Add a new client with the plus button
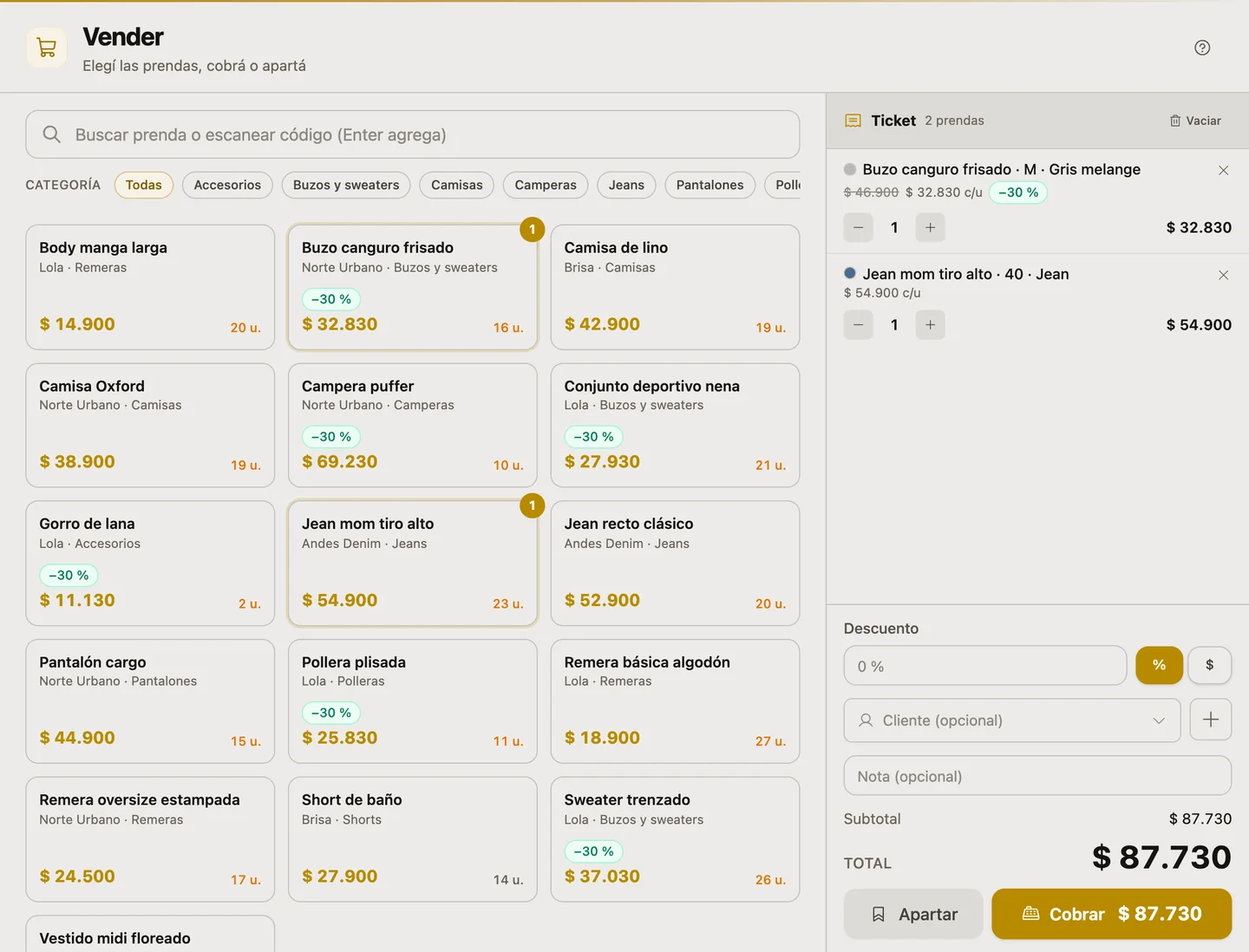The image size is (1249, 952). (x=1211, y=720)
